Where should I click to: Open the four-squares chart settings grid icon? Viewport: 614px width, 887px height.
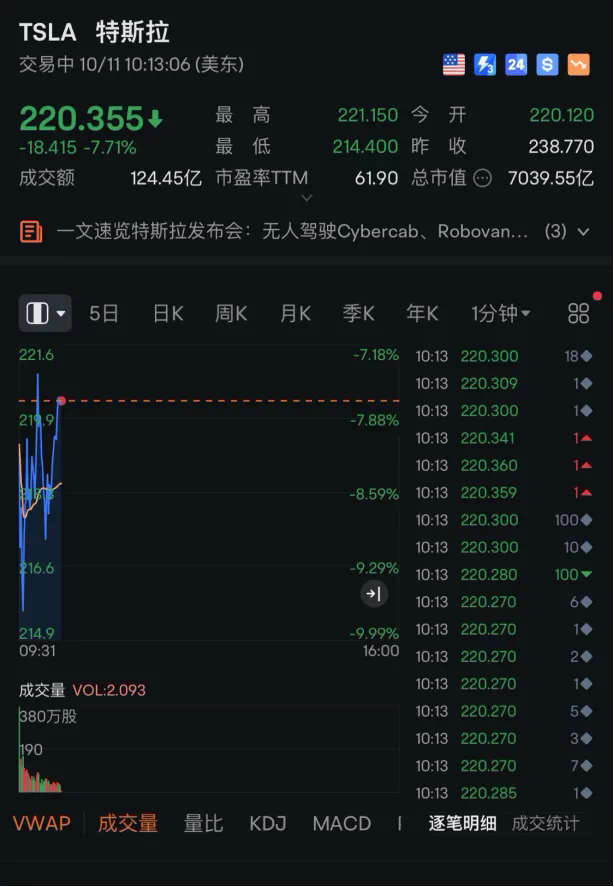click(x=578, y=313)
